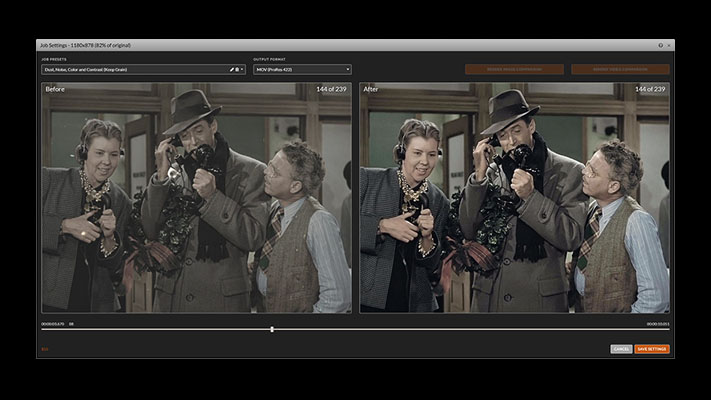Screen dimensions: 711x400
Task: Click the '144 of 239' counter in After view
Action: pyautogui.click(x=650, y=89)
